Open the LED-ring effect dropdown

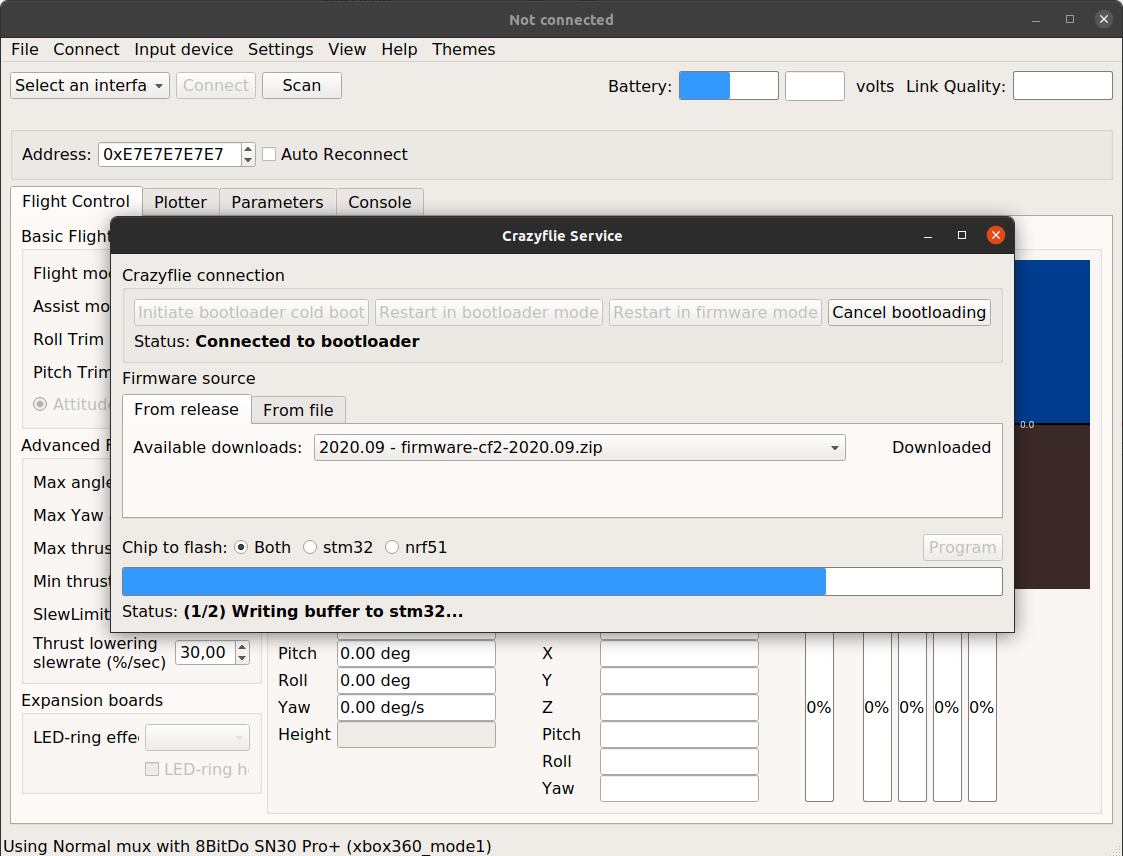click(198, 738)
